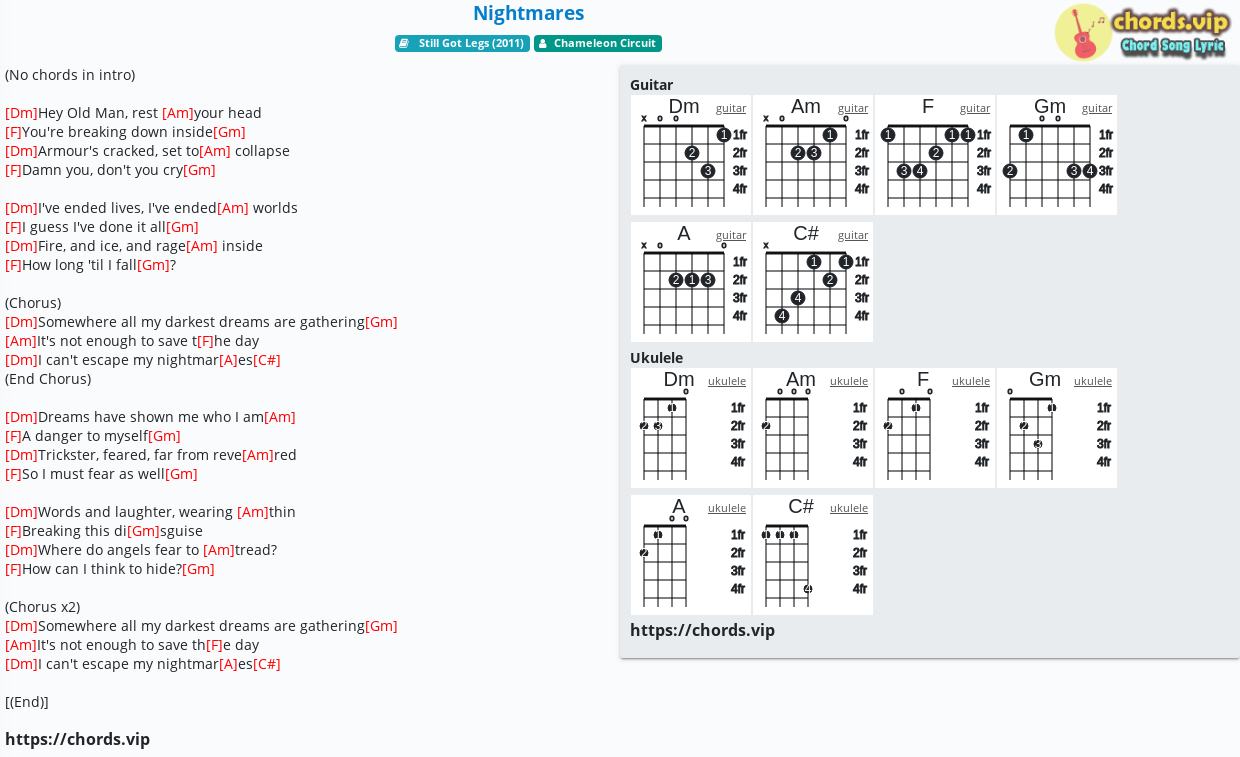The image size is (1240, 757).
Task: Click the [Gm] chord after 'How long 'til I fall'
Action: point(153,265)
